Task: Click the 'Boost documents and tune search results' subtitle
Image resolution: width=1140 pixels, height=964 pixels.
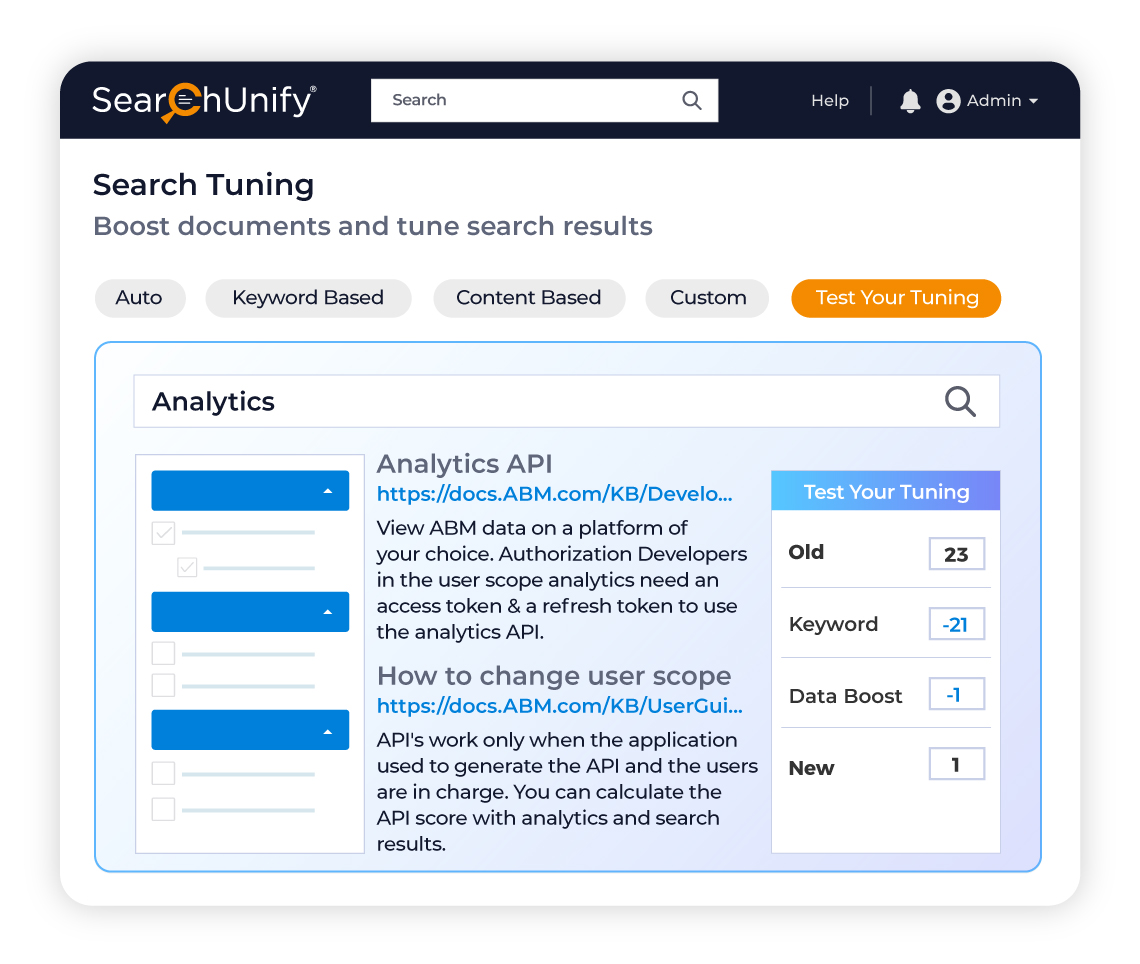Action: click(x=373, y=227)
